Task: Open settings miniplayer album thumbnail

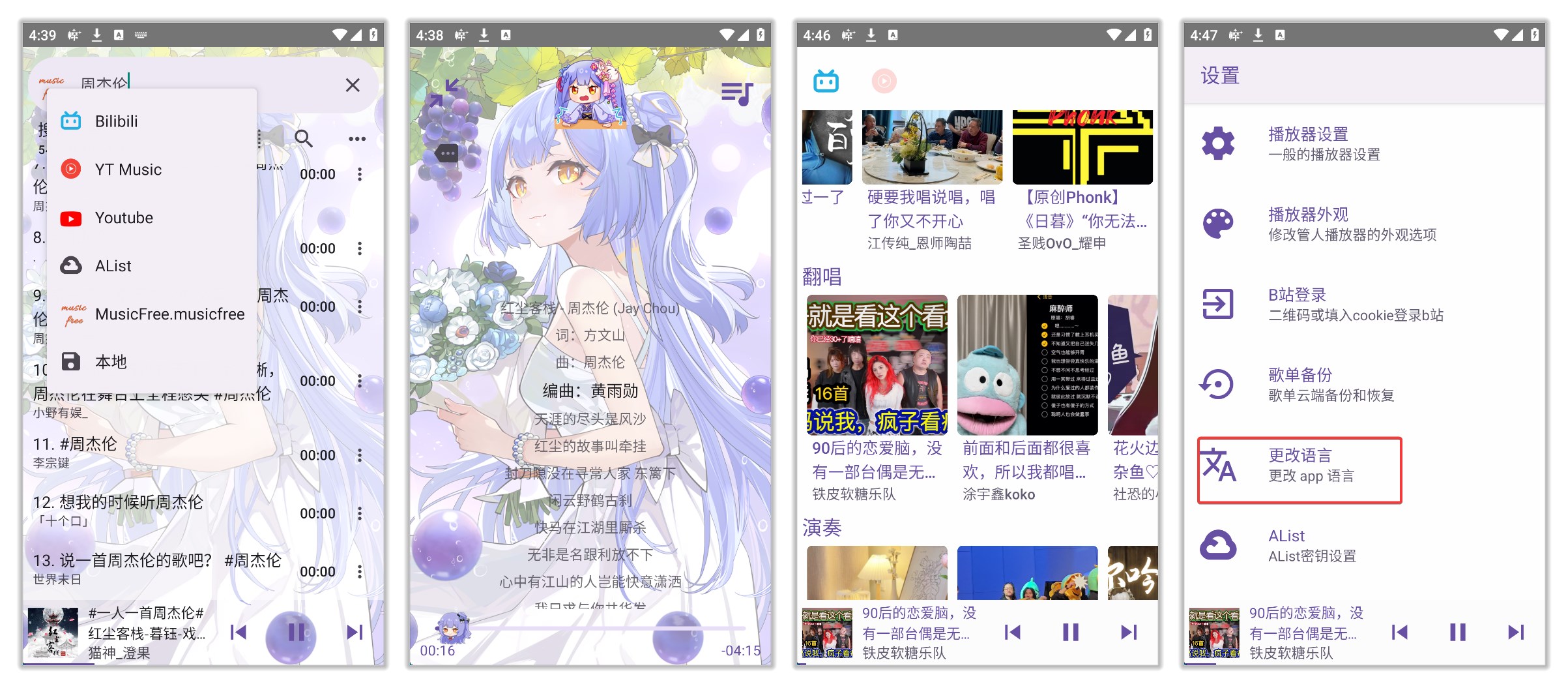Action: pyautogui.click(x=1214, y=633)
